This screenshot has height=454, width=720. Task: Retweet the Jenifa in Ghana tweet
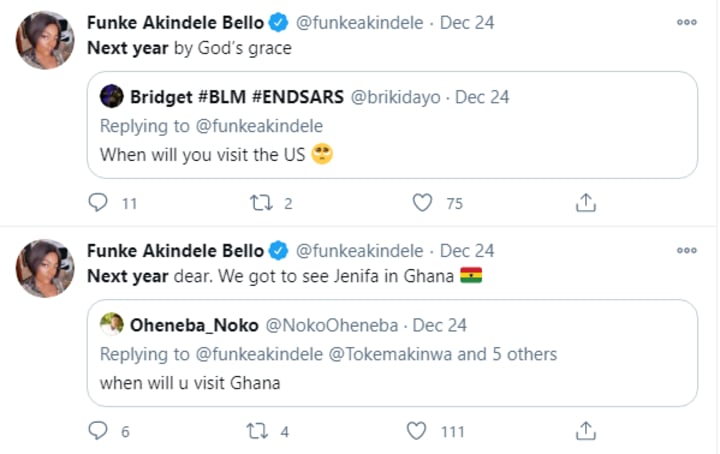260,431
